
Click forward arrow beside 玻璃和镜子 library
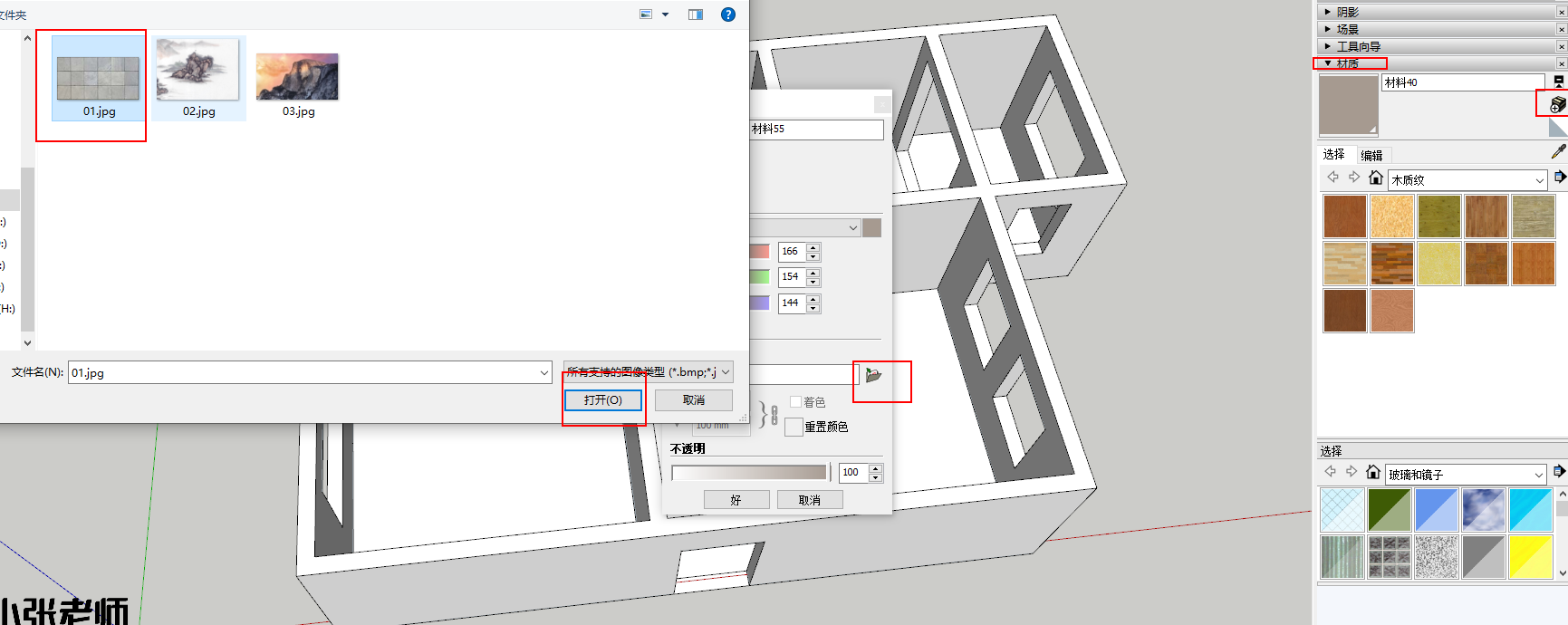coord(1352,472)
